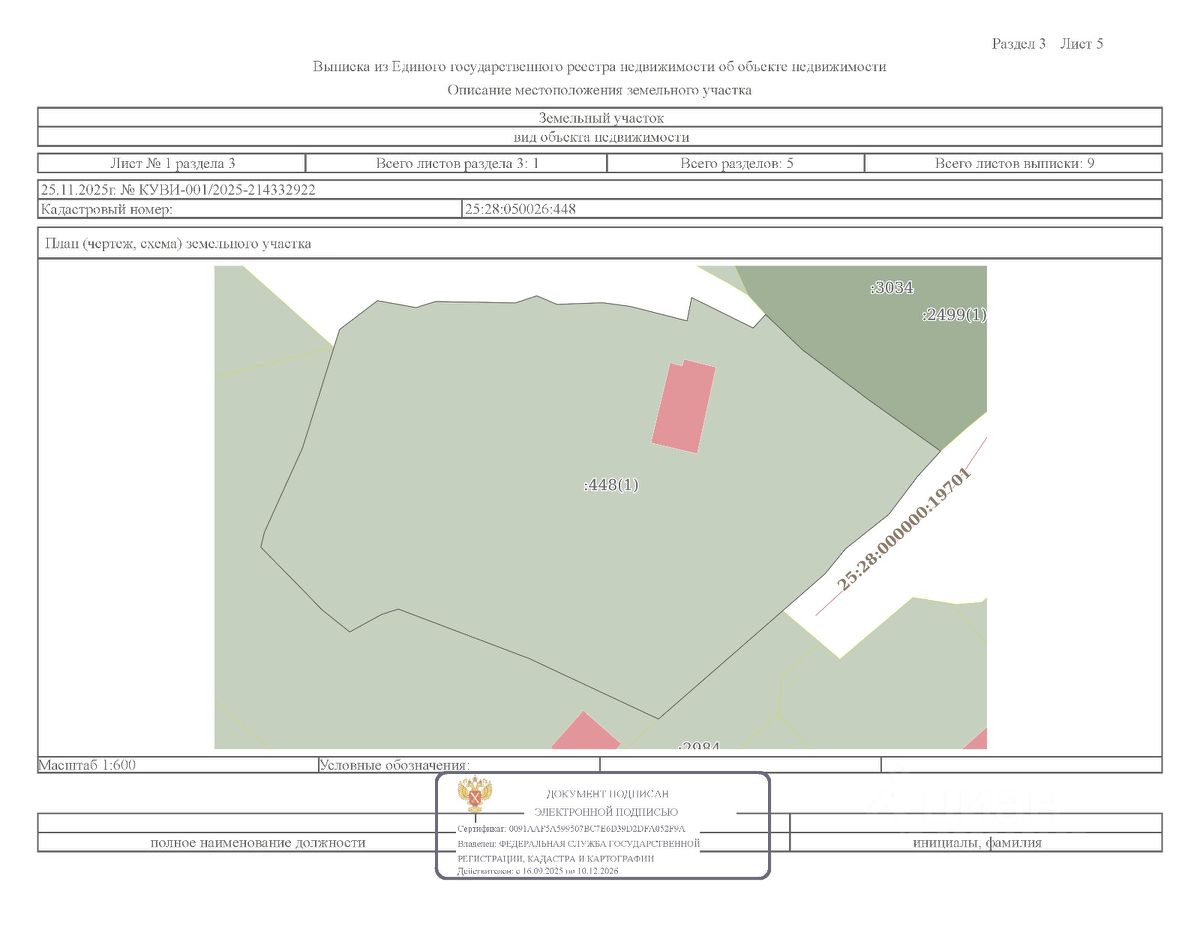Select the 'Сертификат' line in the signature stamp
The width and height of the screenshot is (1200, 927).
coord(572,829)
